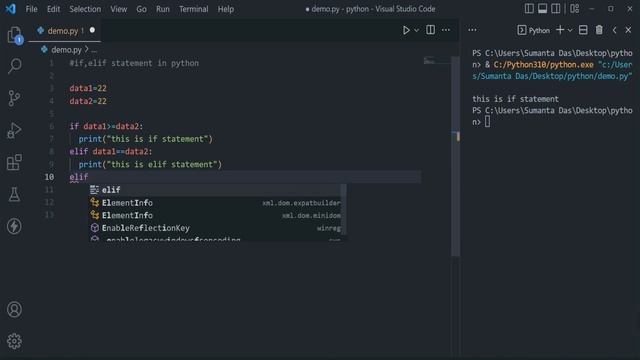This screenshot has height=360, width=640.
Task: Run the Python file with play button
Action: [406, 30]
